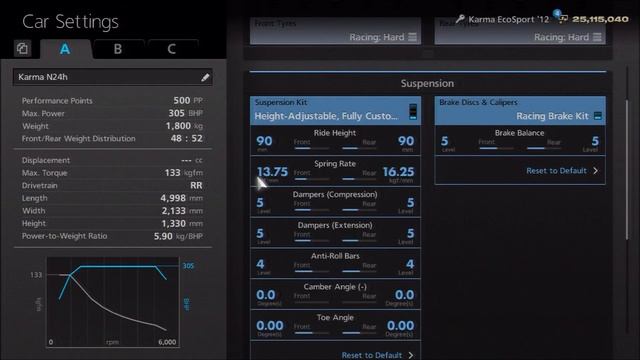Adjust Brake Balance rear slider
The height and width of the screenshot is (360, 640).
point(544,148)
